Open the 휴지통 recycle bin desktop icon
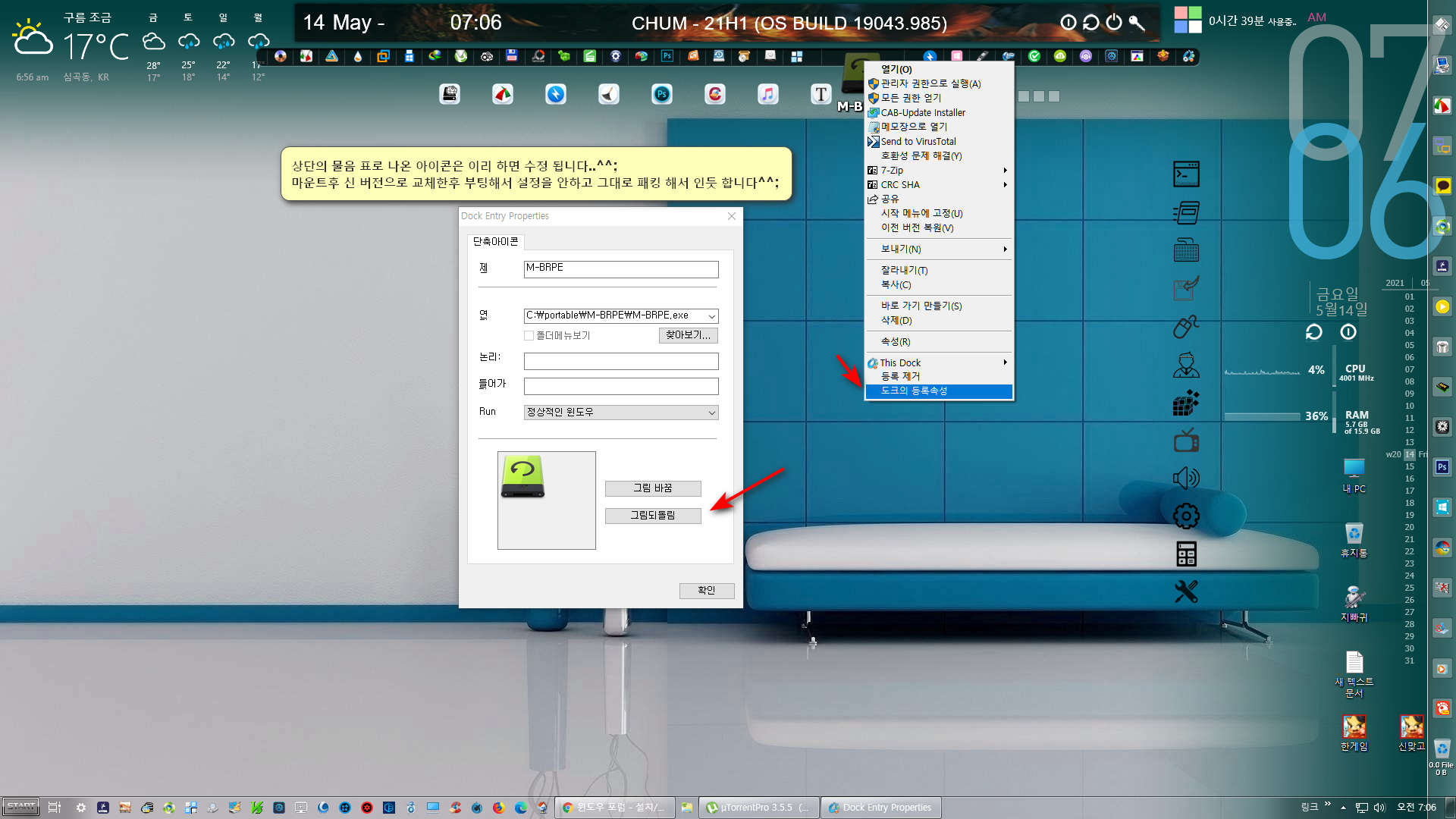This screenshot has height=819, width=1456. point(1354,541)
